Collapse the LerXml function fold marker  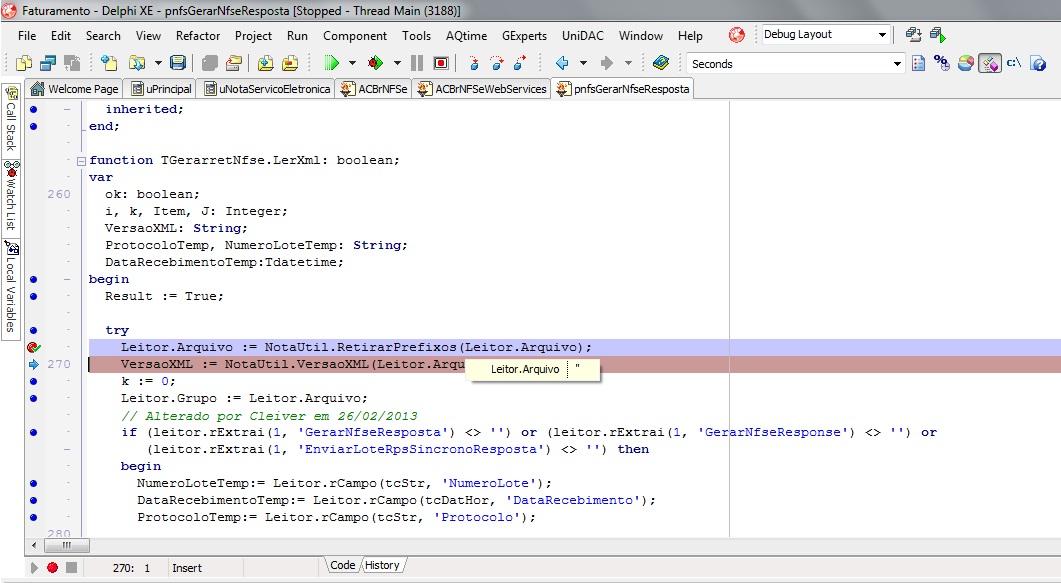coord(81,161)
